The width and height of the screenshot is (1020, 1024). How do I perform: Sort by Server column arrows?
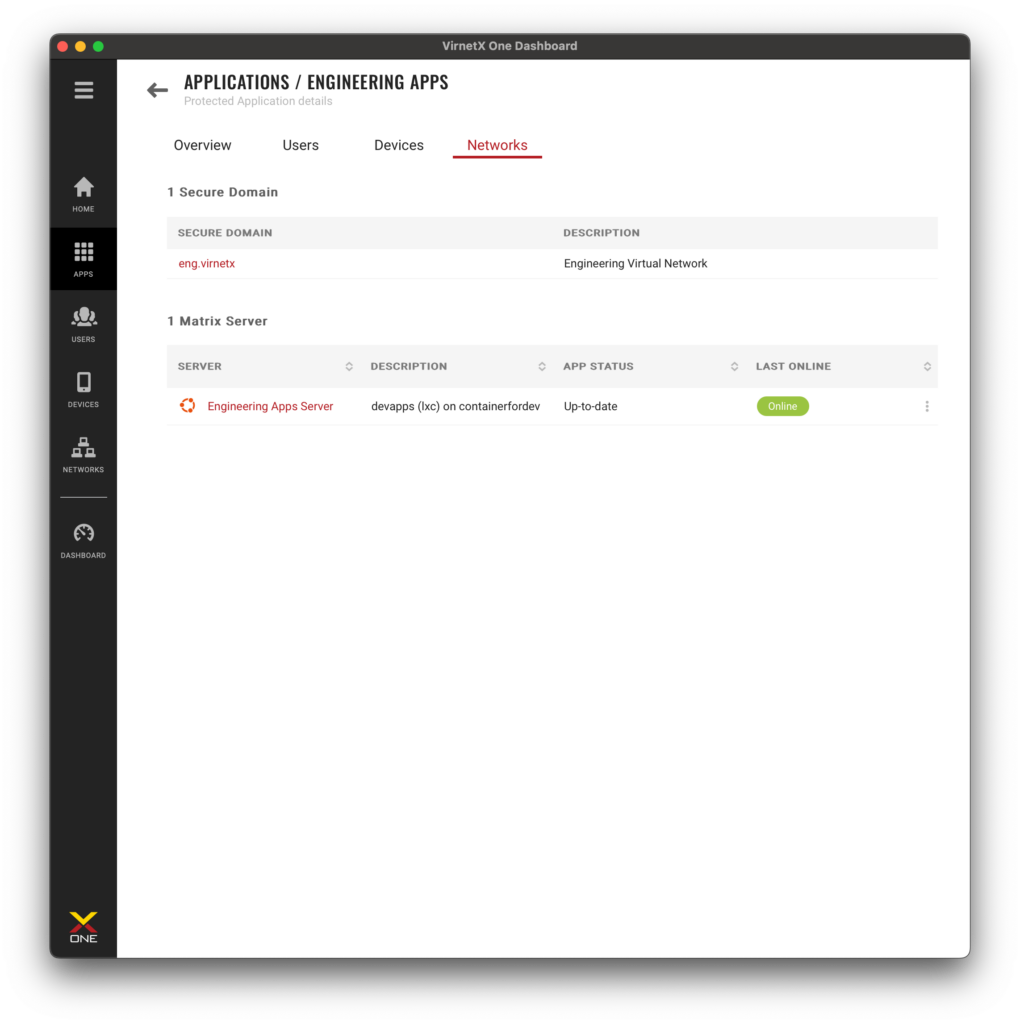click(x=349, y=366)
